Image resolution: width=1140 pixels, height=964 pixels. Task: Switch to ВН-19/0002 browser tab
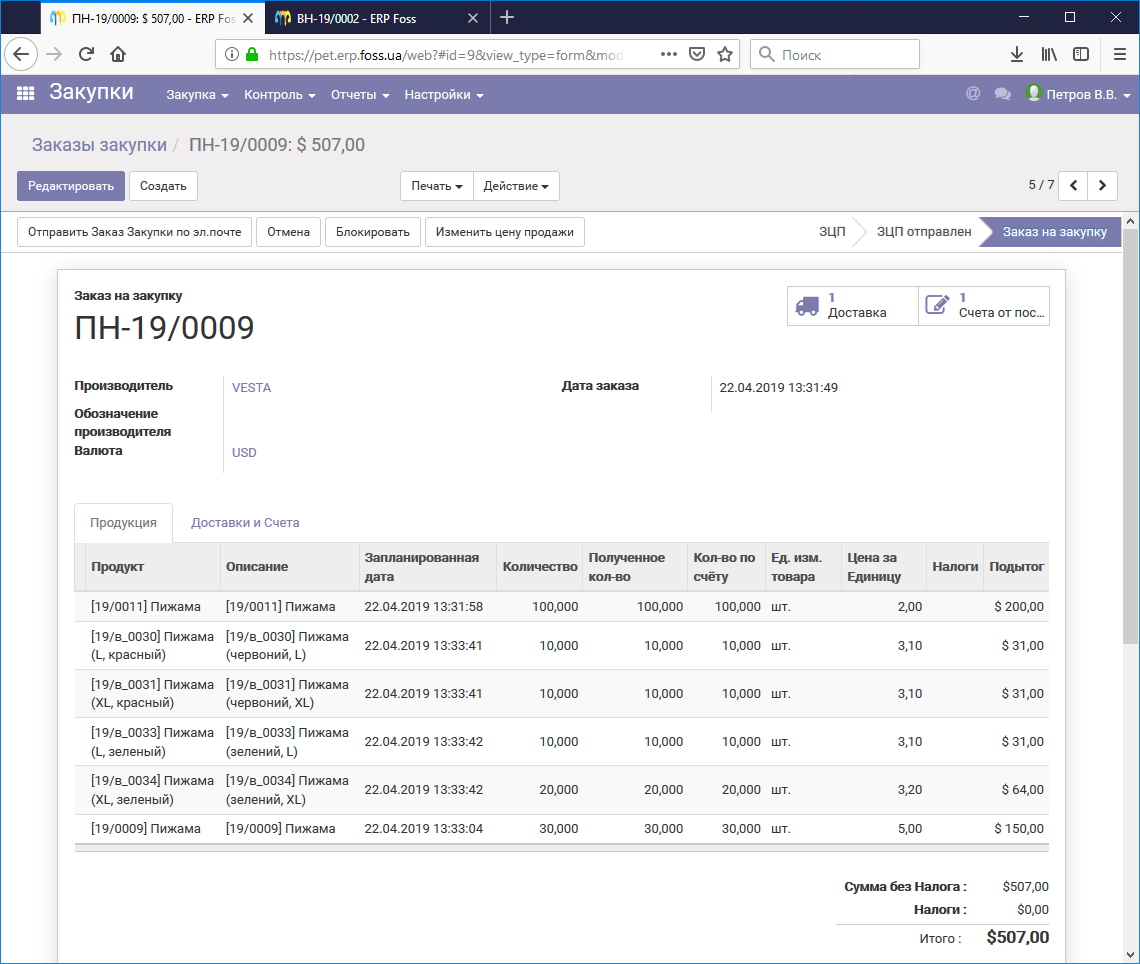[377, 18]
